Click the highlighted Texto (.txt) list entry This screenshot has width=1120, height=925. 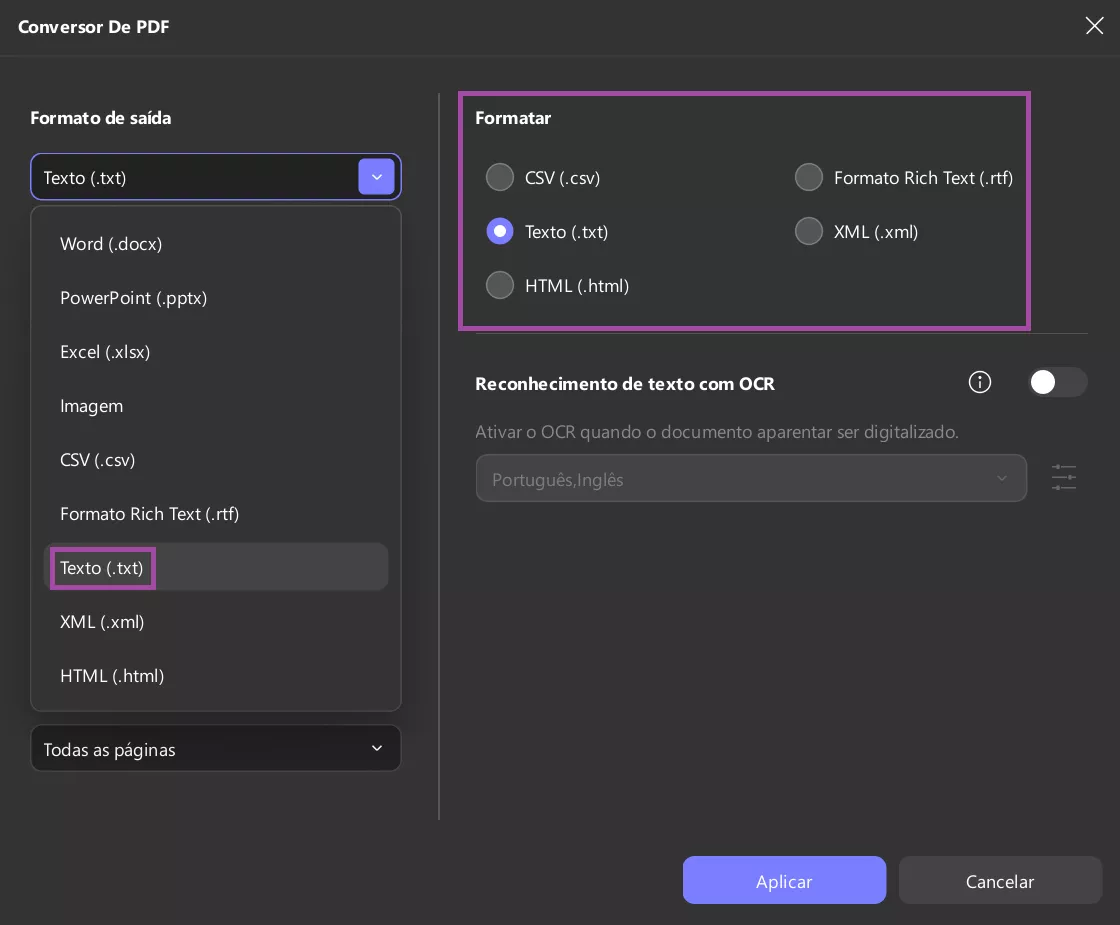click(102, 567)
